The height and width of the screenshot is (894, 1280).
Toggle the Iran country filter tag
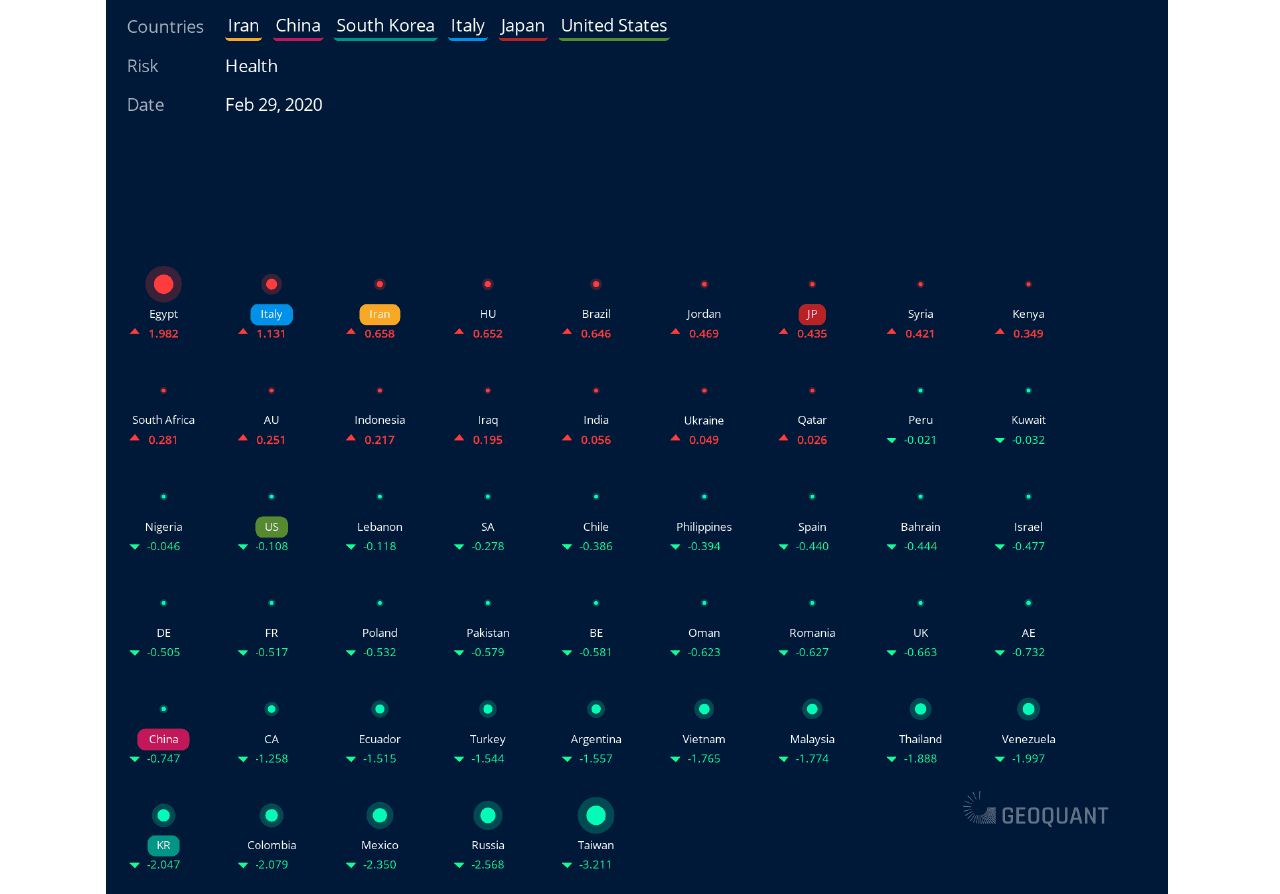[243, 26]
